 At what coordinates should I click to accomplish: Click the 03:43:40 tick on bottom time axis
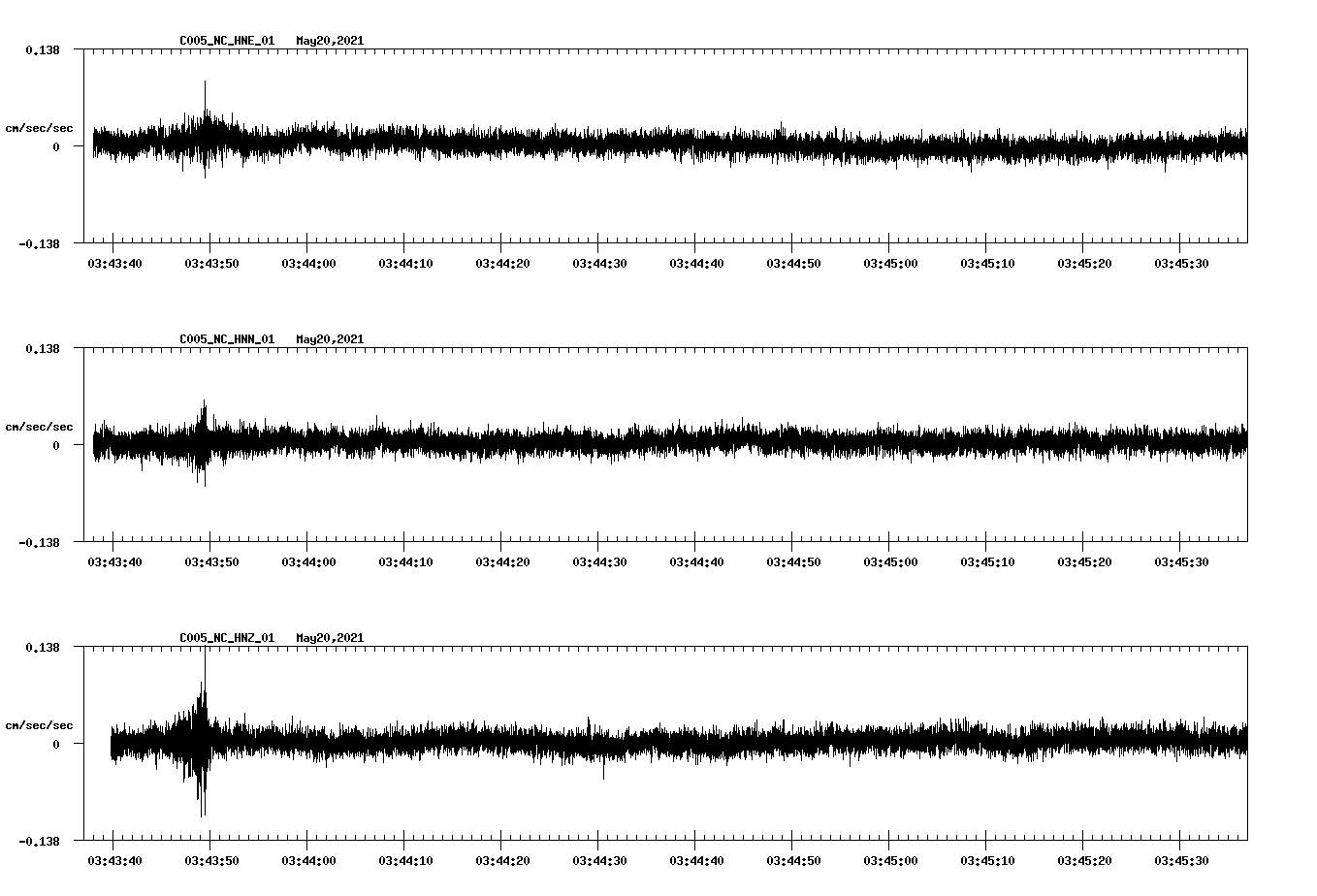(x=114, y=858)
